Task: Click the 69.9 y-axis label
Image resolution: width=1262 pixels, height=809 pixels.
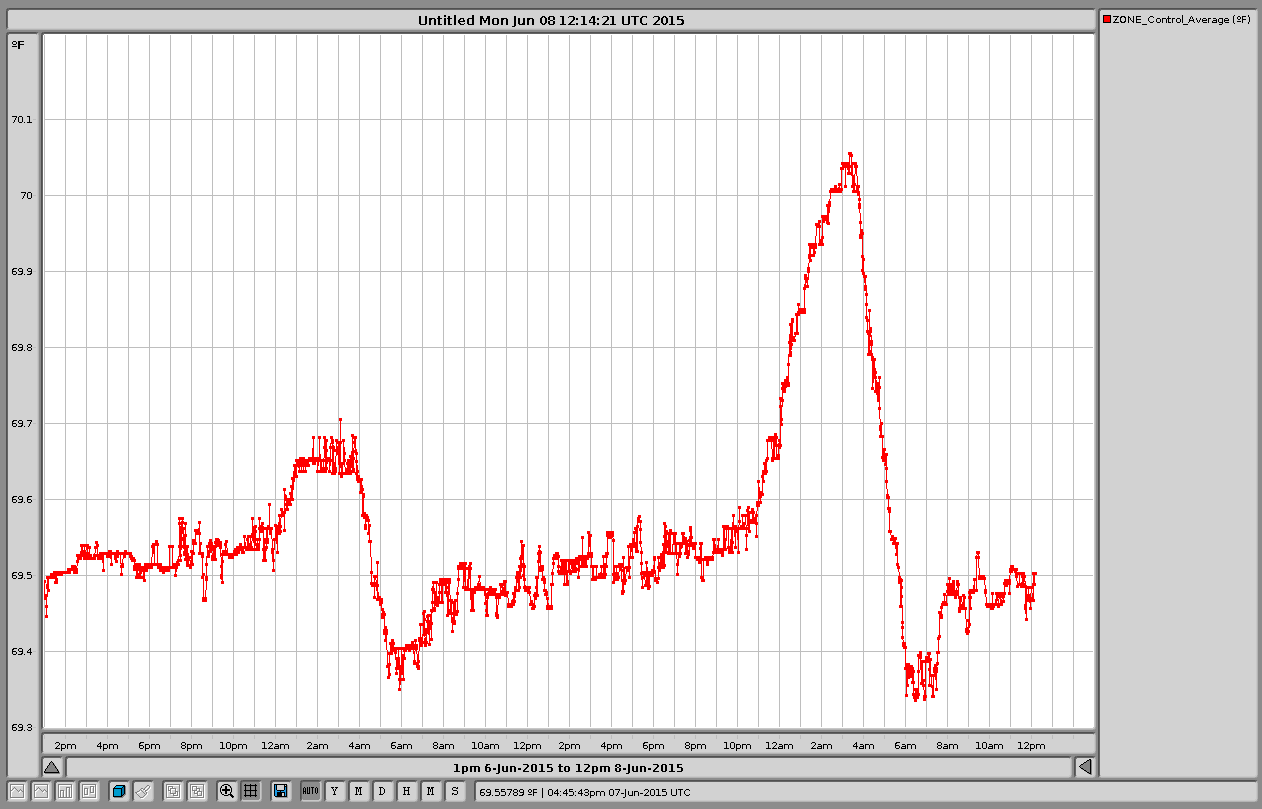Action: coord(21,271)
